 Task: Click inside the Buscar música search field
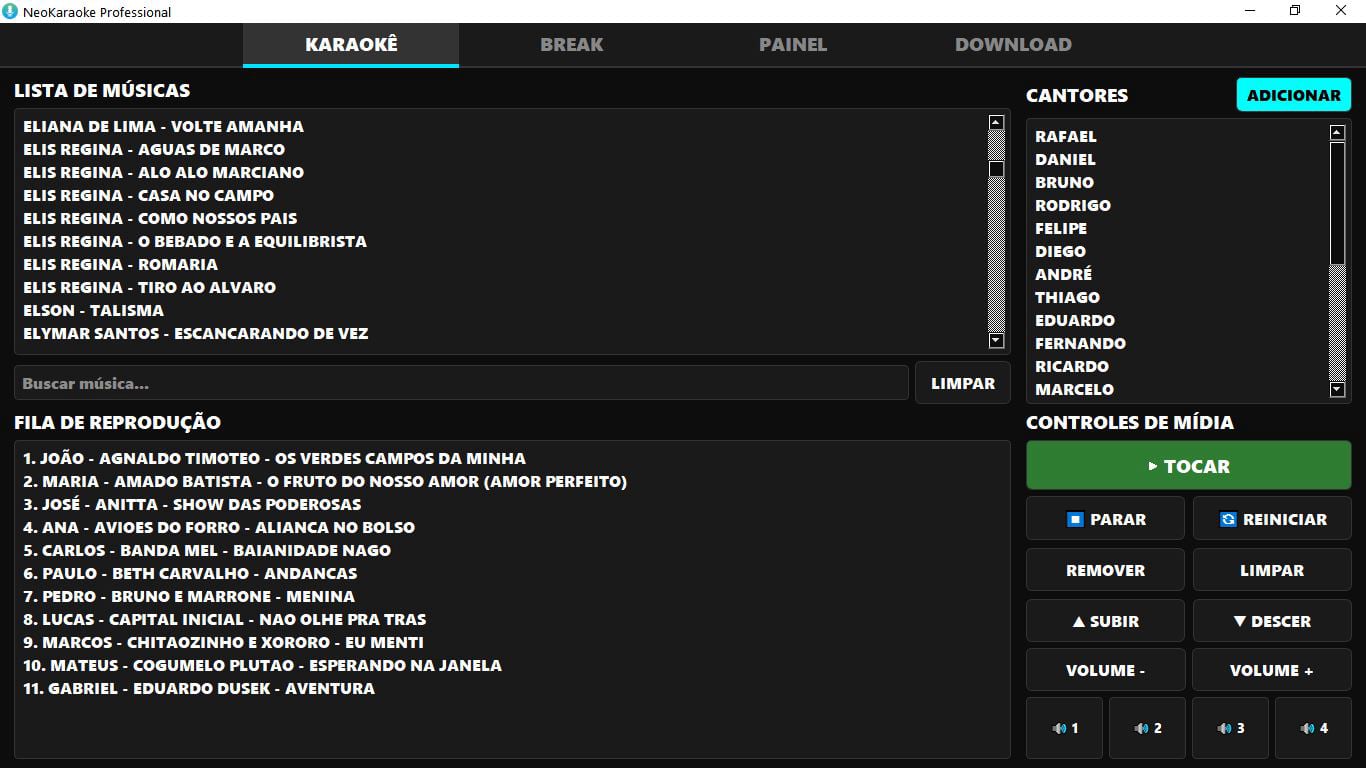pyautogui.click(x=460, y=382)
